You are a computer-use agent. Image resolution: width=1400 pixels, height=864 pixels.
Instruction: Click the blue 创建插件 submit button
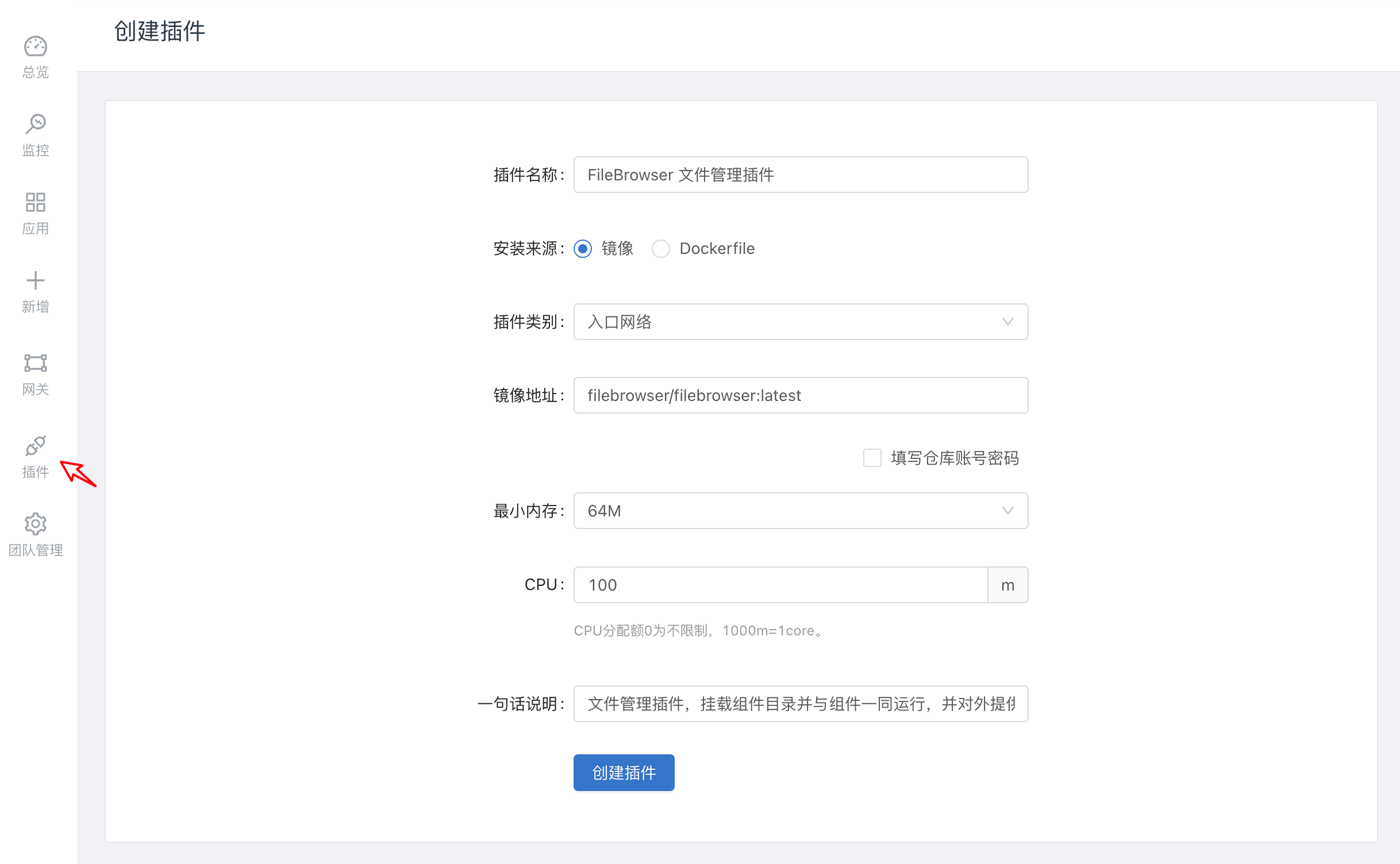click(624, 773)
